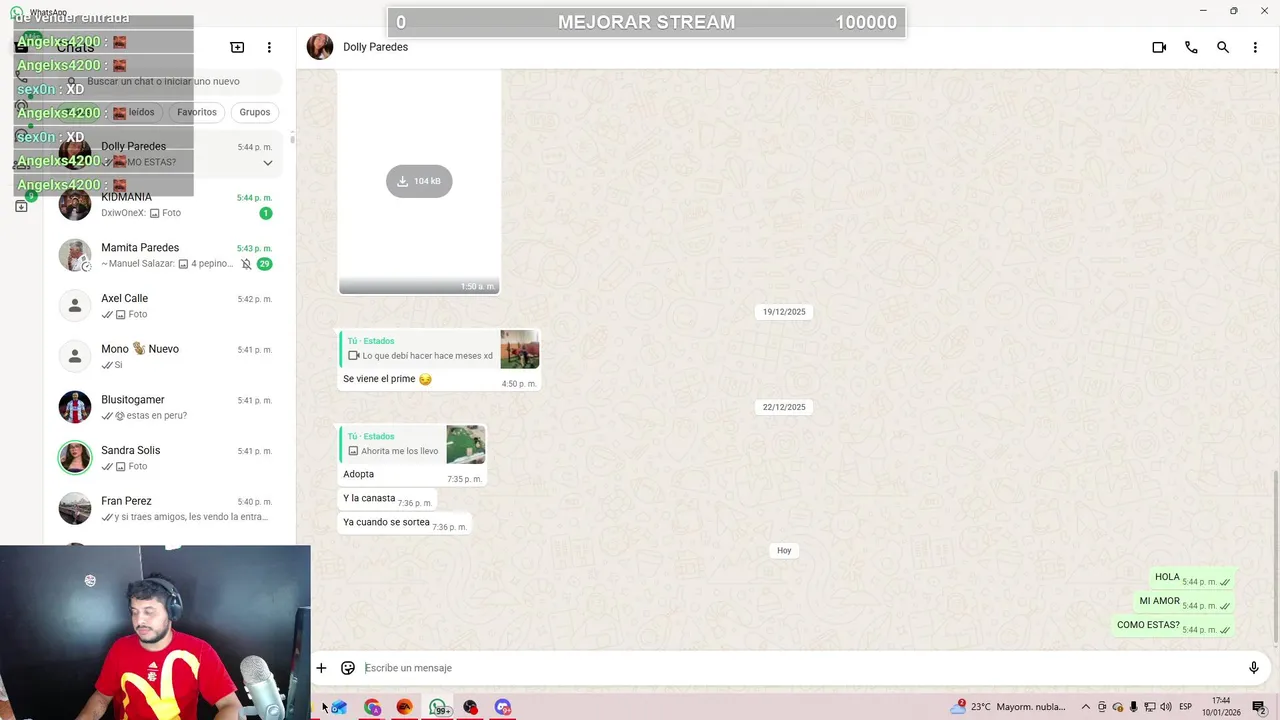Start a voice call with Dolly Paredes
This screenshot has width=1280, height=720.
[1191, 47]
